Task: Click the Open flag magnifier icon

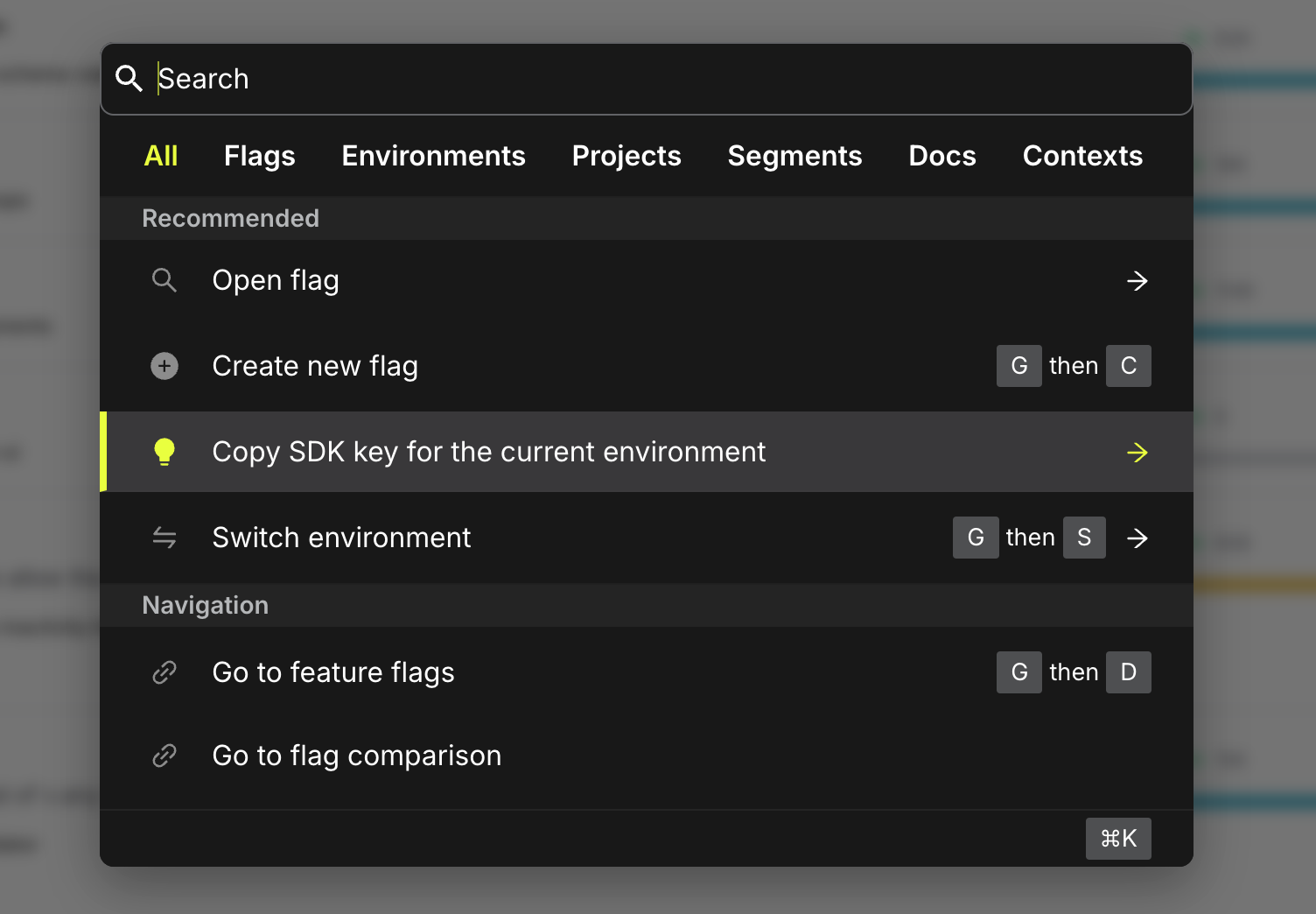Action: click(x=164, y=280)
